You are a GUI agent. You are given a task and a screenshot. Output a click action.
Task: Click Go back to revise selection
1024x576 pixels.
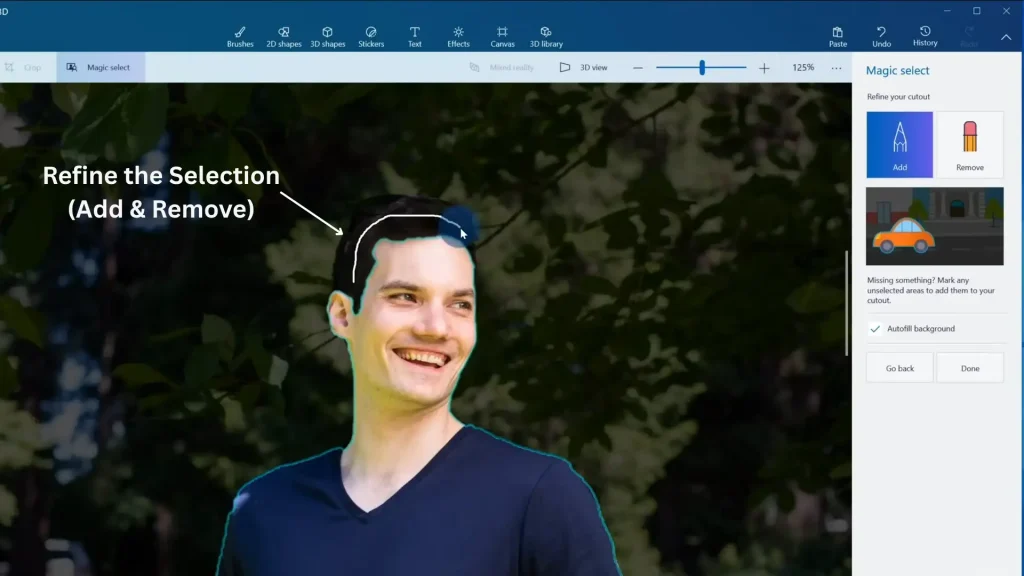point(899,367)
